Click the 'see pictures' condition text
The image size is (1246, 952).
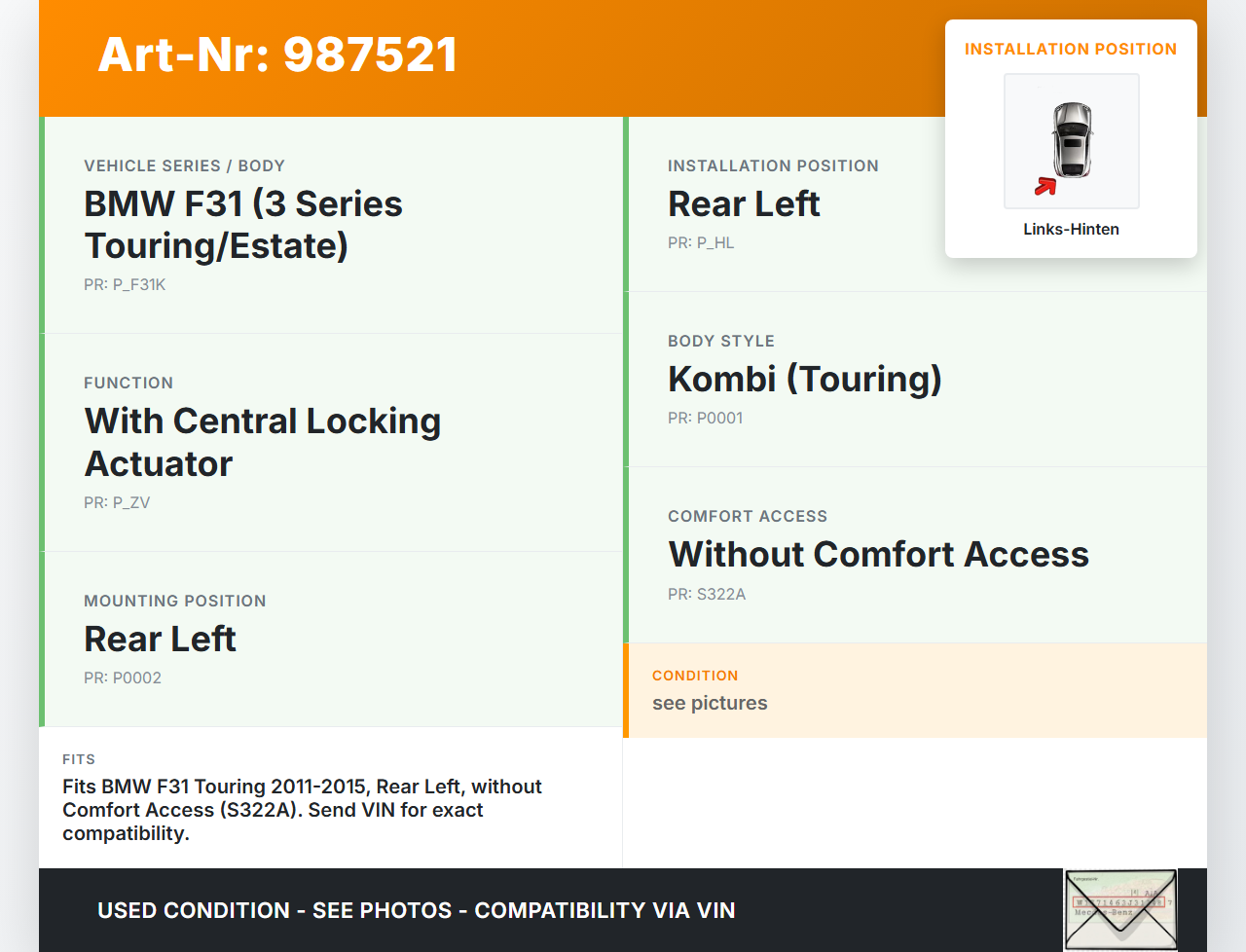coord(710,704)
